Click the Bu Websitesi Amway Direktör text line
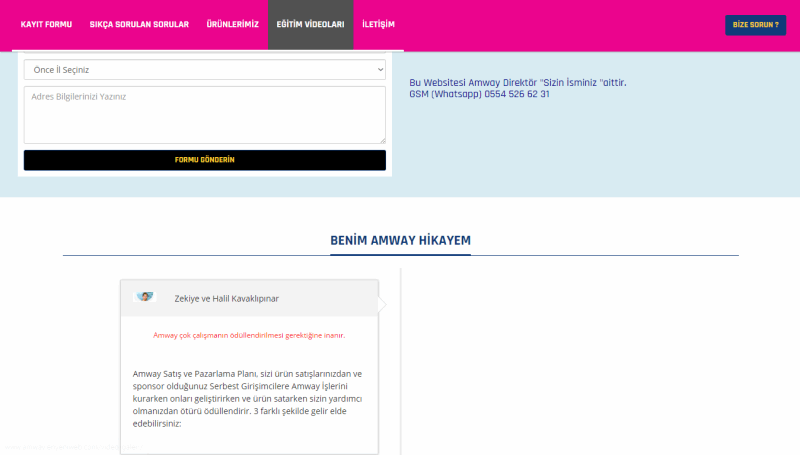800x455 pixels. [x=517, y=83]
